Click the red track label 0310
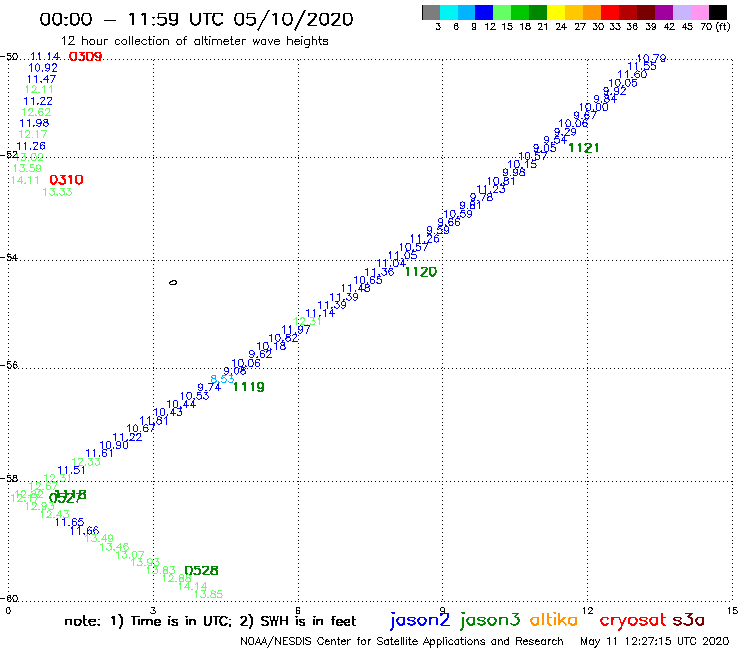740x650 pixels. click(x=66, y=180)
